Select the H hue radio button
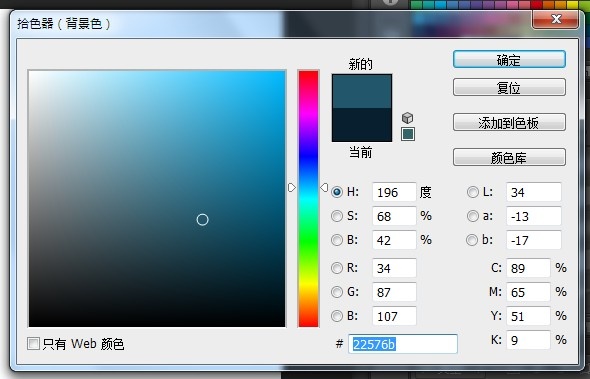Image resolution: width=590 pixels, height=379 pixels. pyautogui.click(x=337, y=192)
